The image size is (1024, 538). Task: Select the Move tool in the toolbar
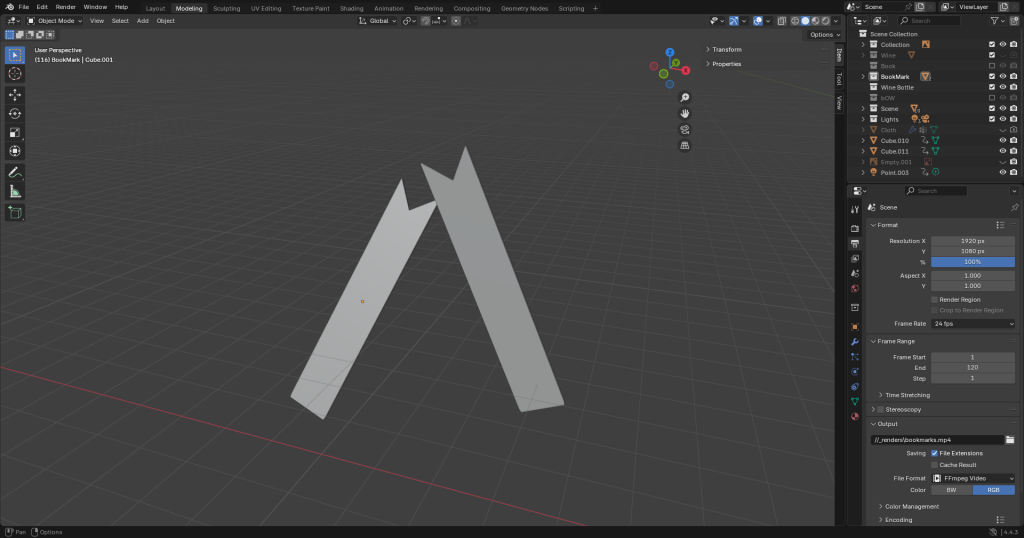[15, 95]
